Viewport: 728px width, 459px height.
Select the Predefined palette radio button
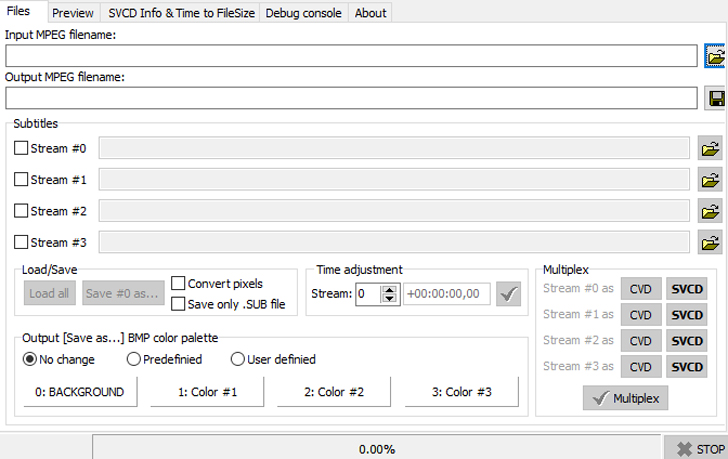click(134, 359)
